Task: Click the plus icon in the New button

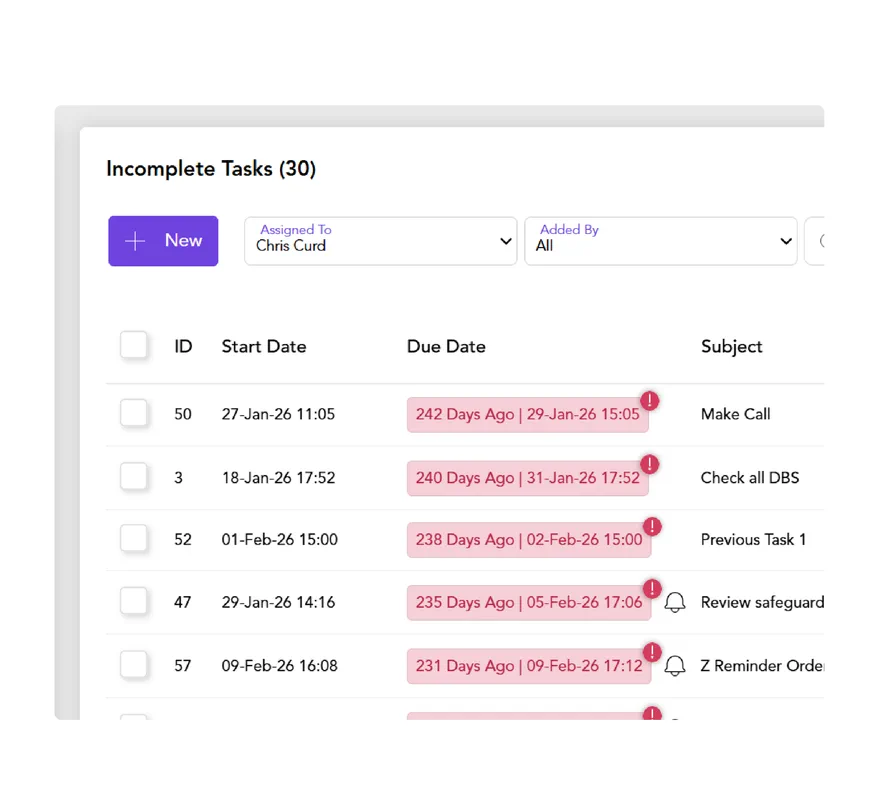Action: point(135,241)
